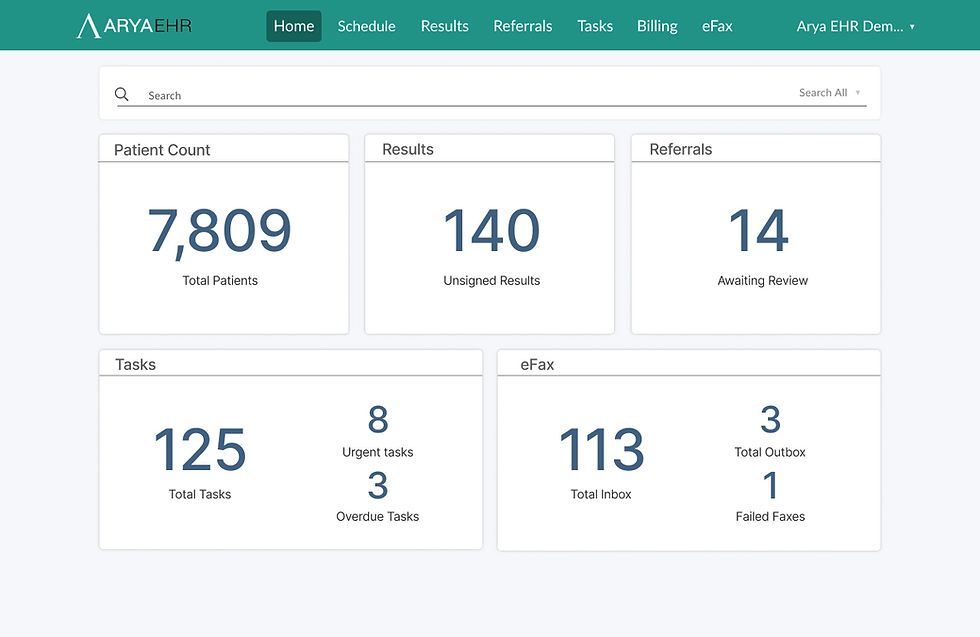Click the Failed Faxes label
This screenshot has height=637, width=980.
click(770, 516)
